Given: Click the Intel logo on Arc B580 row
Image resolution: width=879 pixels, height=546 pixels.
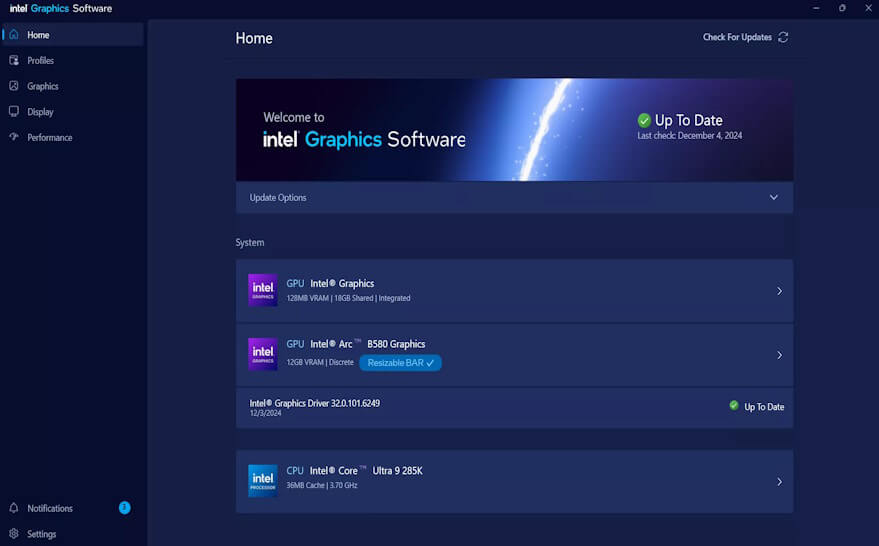Looking at the screenshot, I should coord(263,354).
